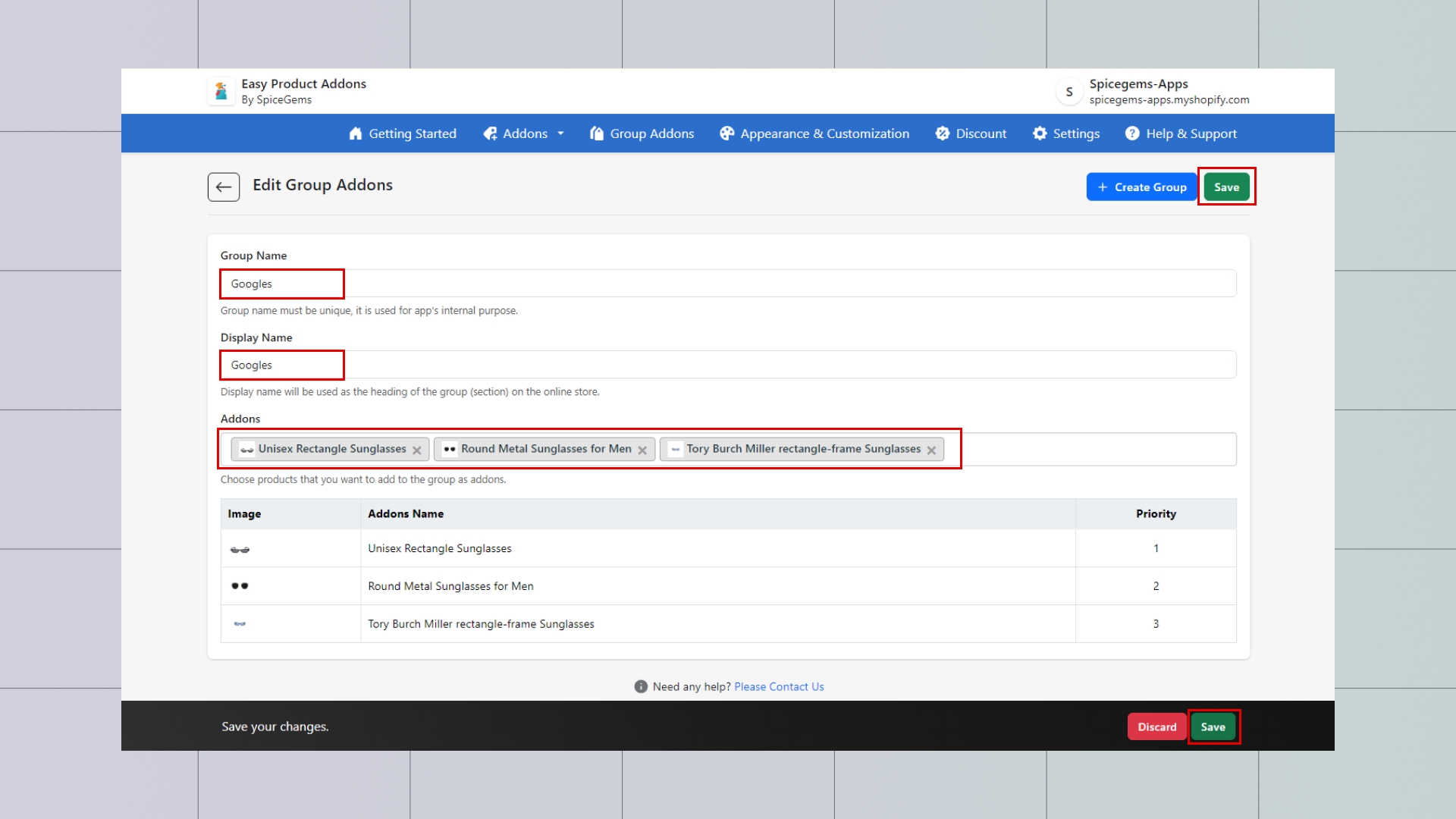Click Round Metal Sunglasses row image
1456x819 pixels.
[240, 586]
